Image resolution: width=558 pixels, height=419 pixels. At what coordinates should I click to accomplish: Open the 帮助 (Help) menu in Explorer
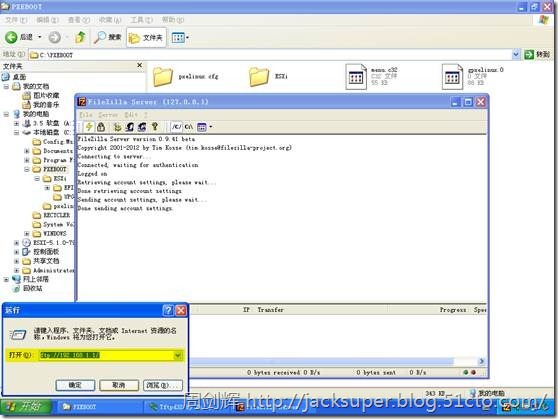(x=173, y=20)
